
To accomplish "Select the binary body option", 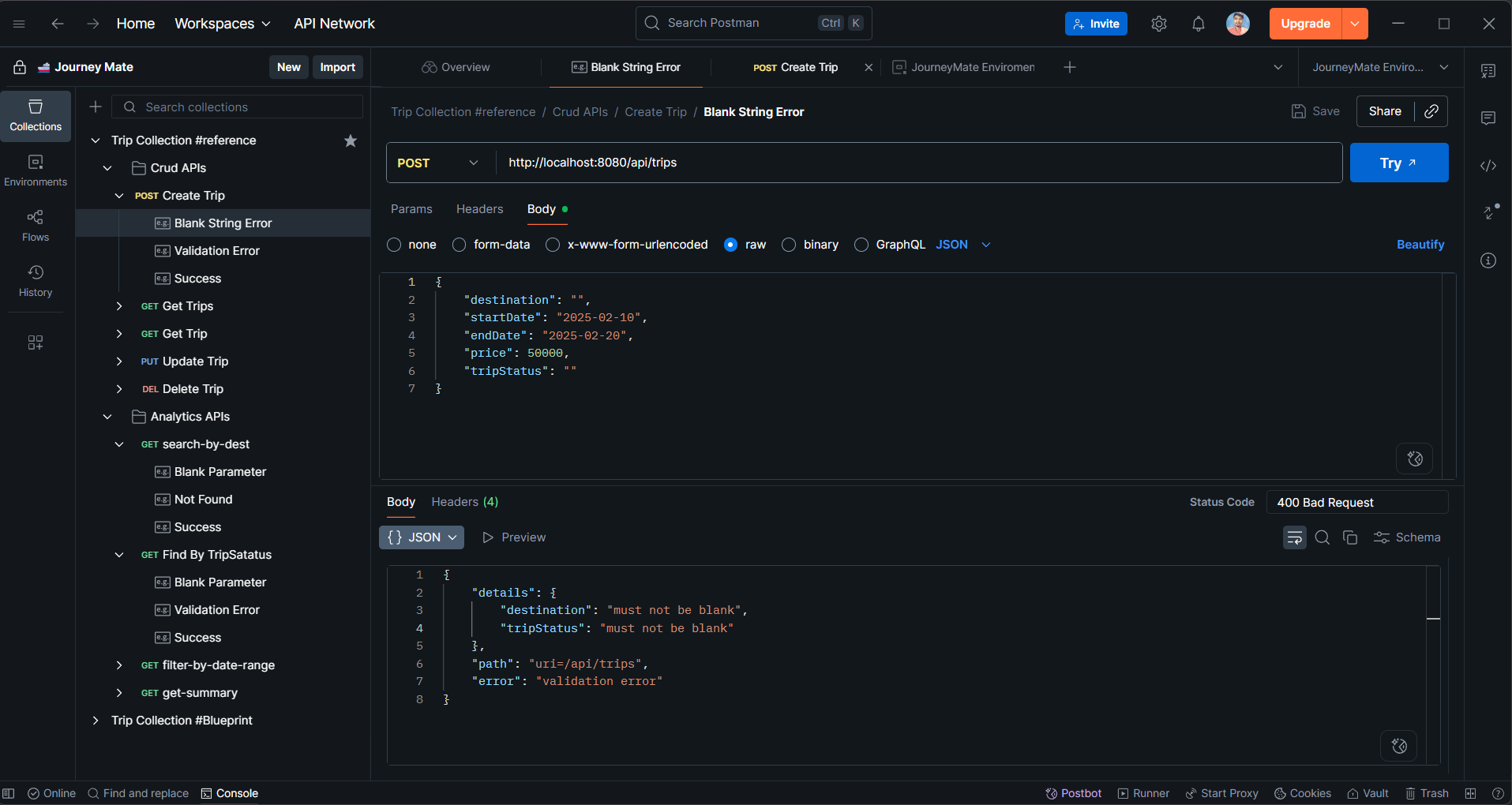I will pos(789,245).
